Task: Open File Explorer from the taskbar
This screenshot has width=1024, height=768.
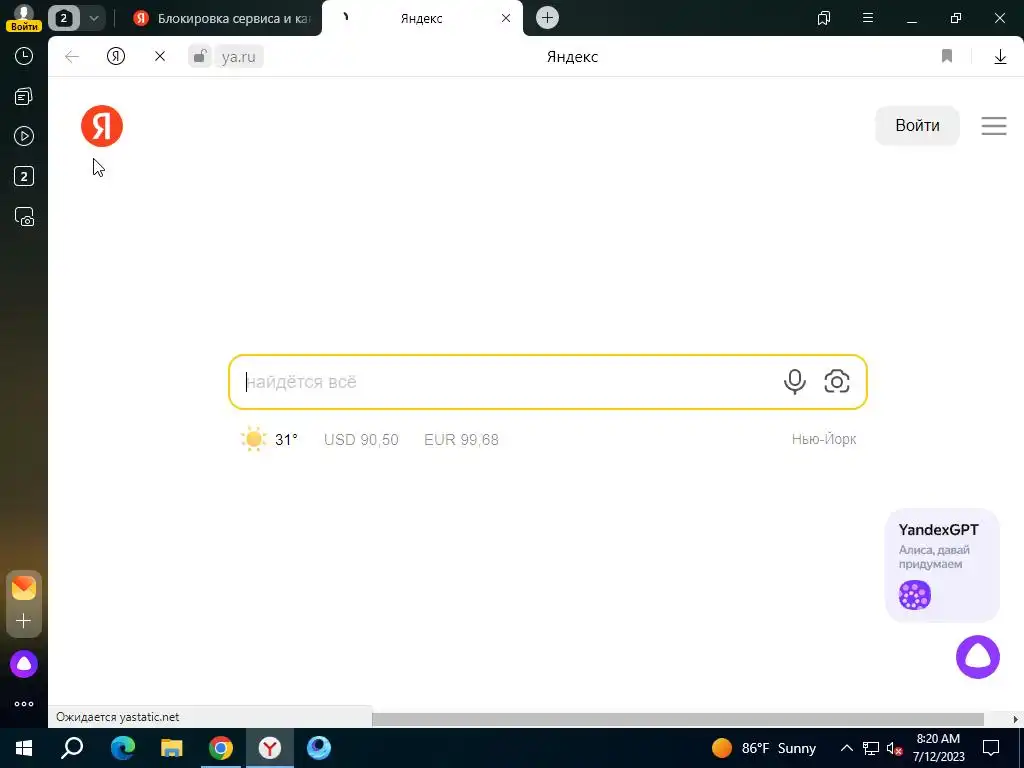Action: 171,748
